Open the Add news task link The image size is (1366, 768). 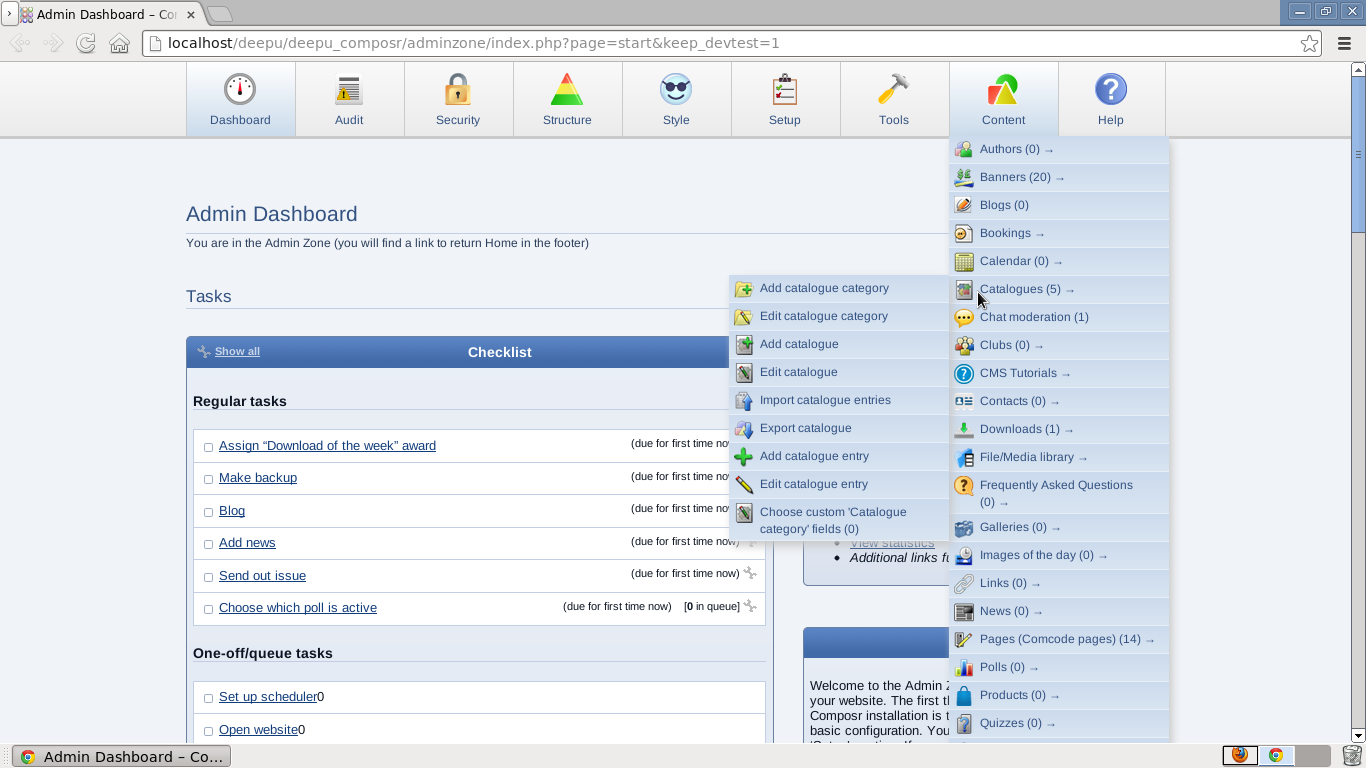click(x=247, y=543)
